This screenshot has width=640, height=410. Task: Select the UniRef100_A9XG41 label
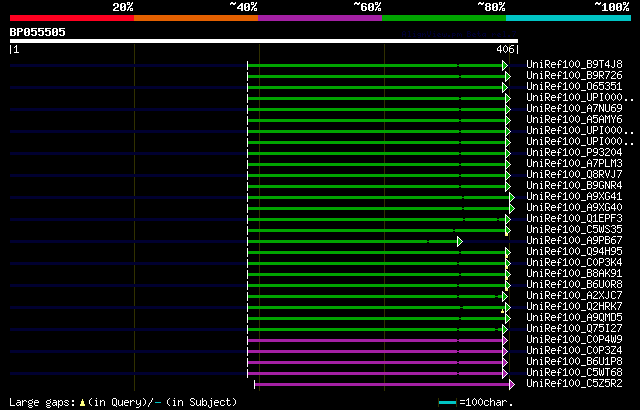574,196
